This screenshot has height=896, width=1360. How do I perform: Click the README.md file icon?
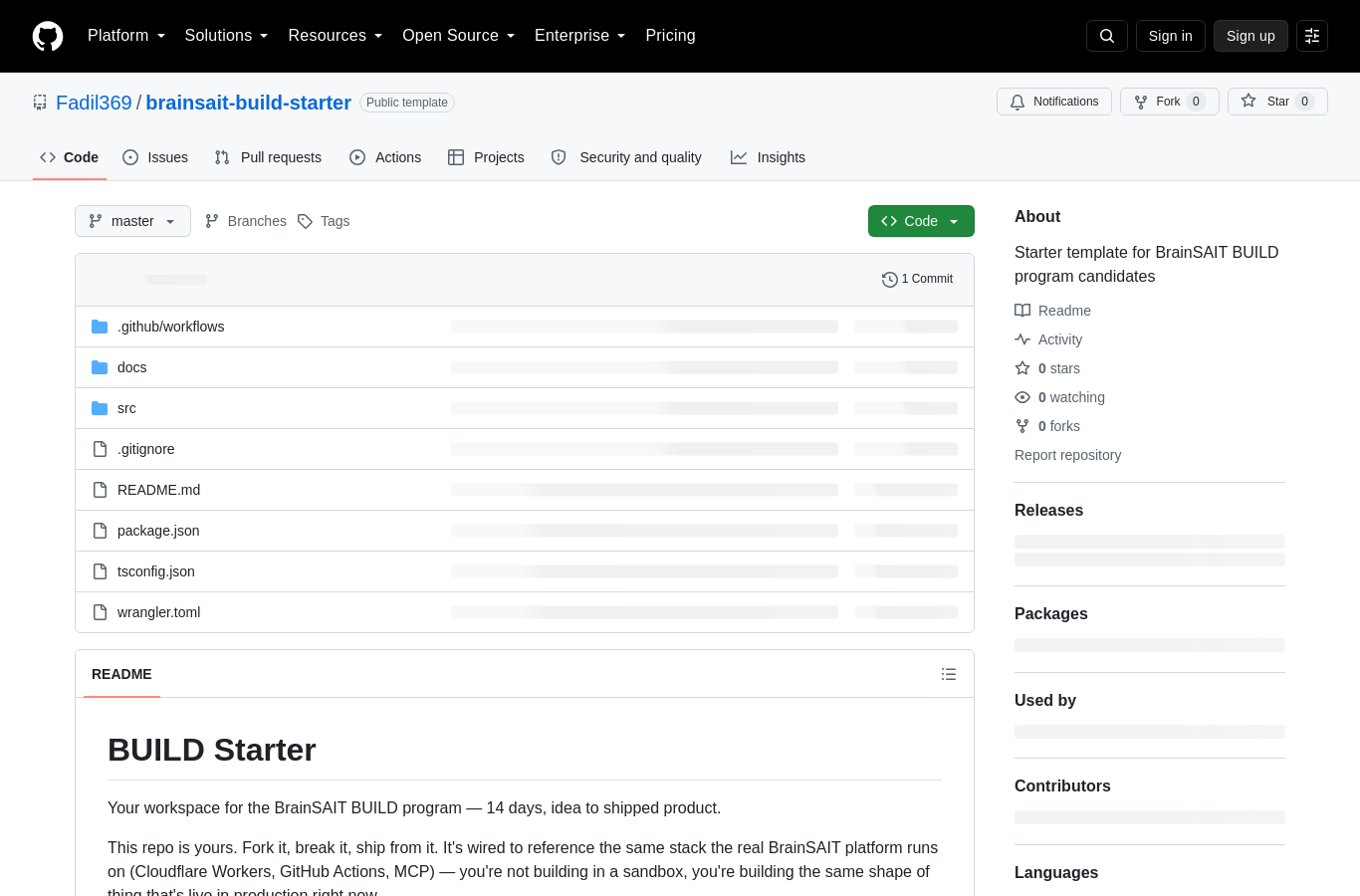[x=100, y=490]
